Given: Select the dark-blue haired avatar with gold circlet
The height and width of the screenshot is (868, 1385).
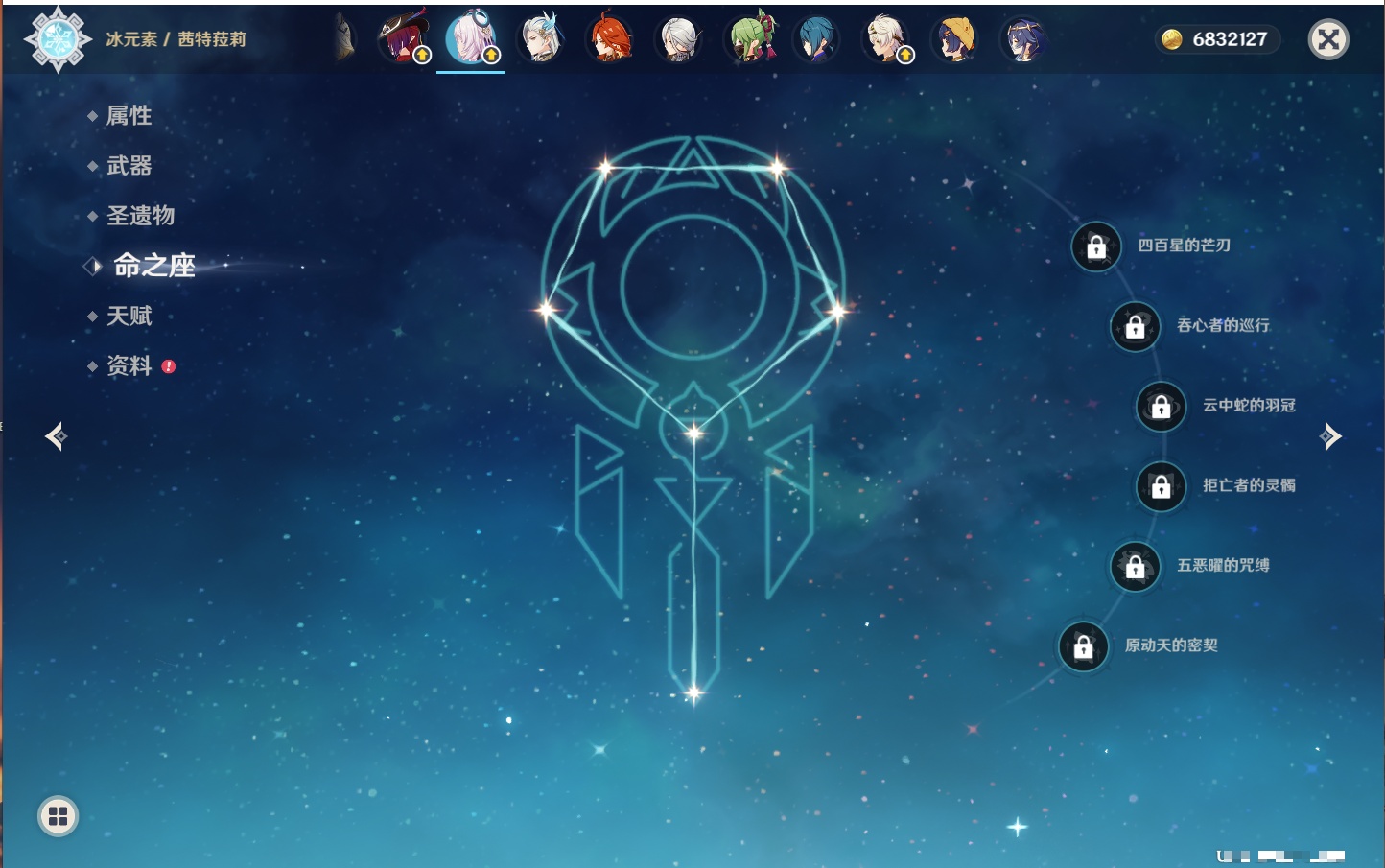Looking at the screenshot, I should coord(1023,39).
